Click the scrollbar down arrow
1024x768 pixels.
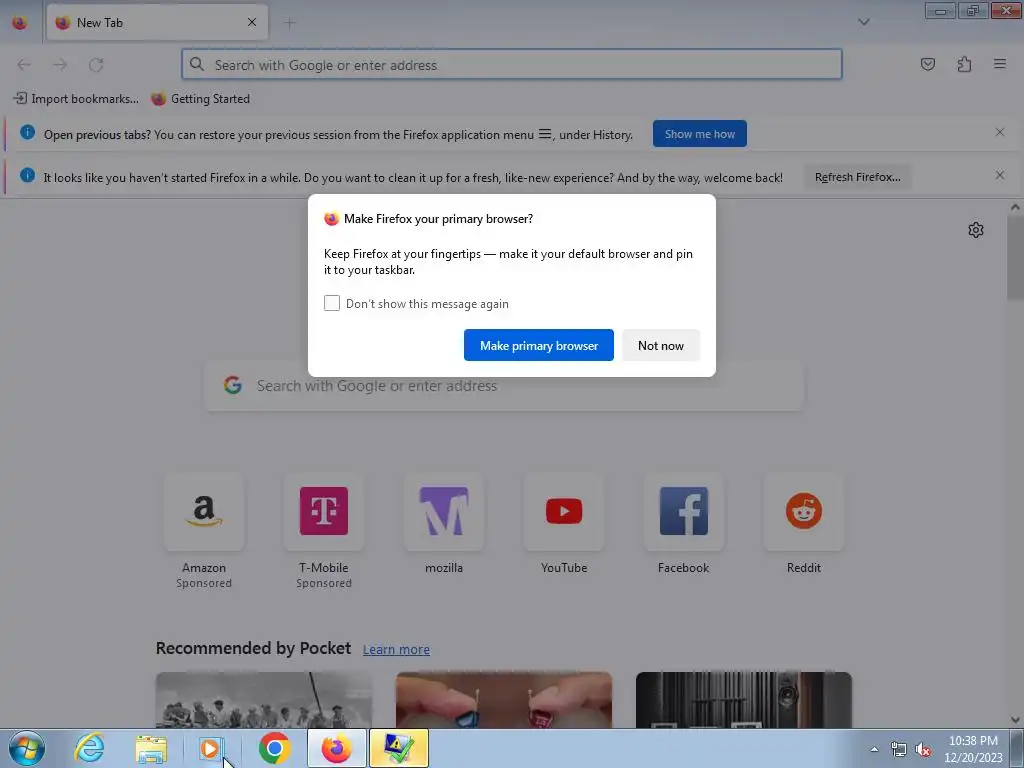[1015, 720]
